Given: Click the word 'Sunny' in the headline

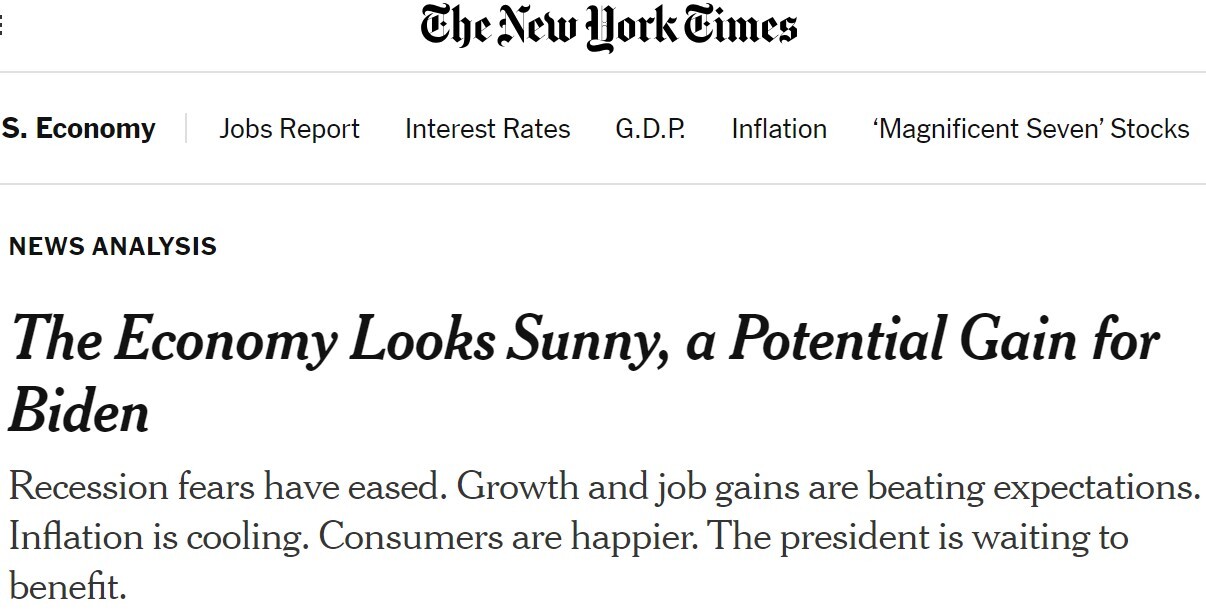Looking at the screenshot, I should (589, 341).
